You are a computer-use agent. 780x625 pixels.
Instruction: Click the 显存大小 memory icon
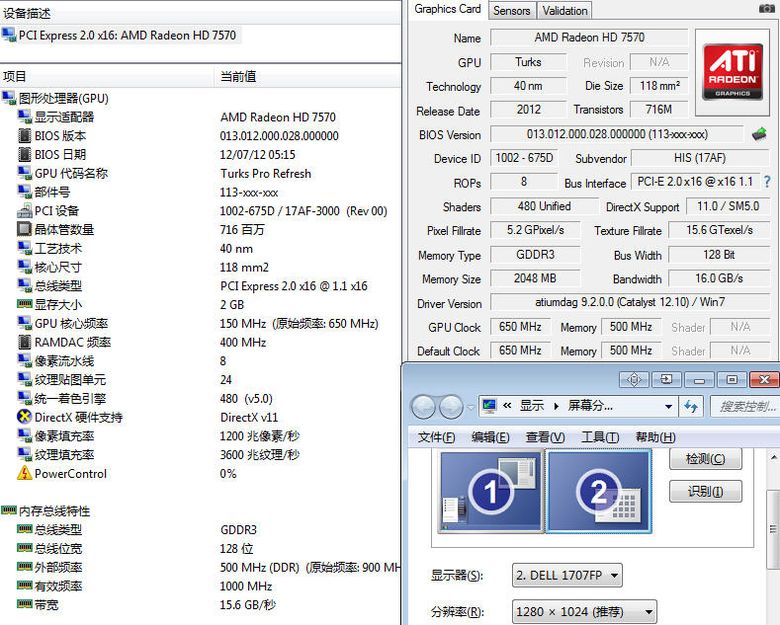24,304
